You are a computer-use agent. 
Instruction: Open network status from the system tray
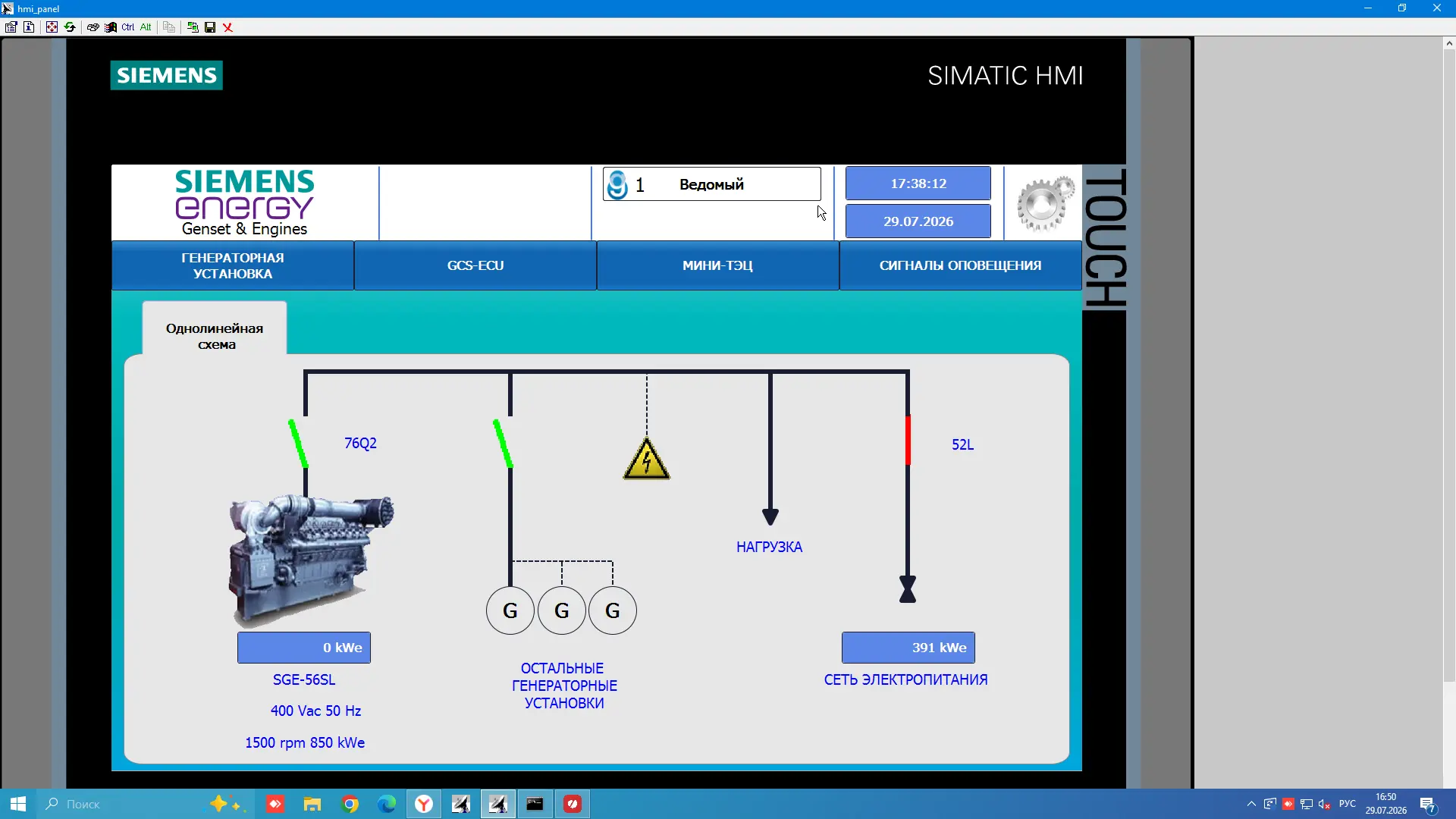(1306, 804)
